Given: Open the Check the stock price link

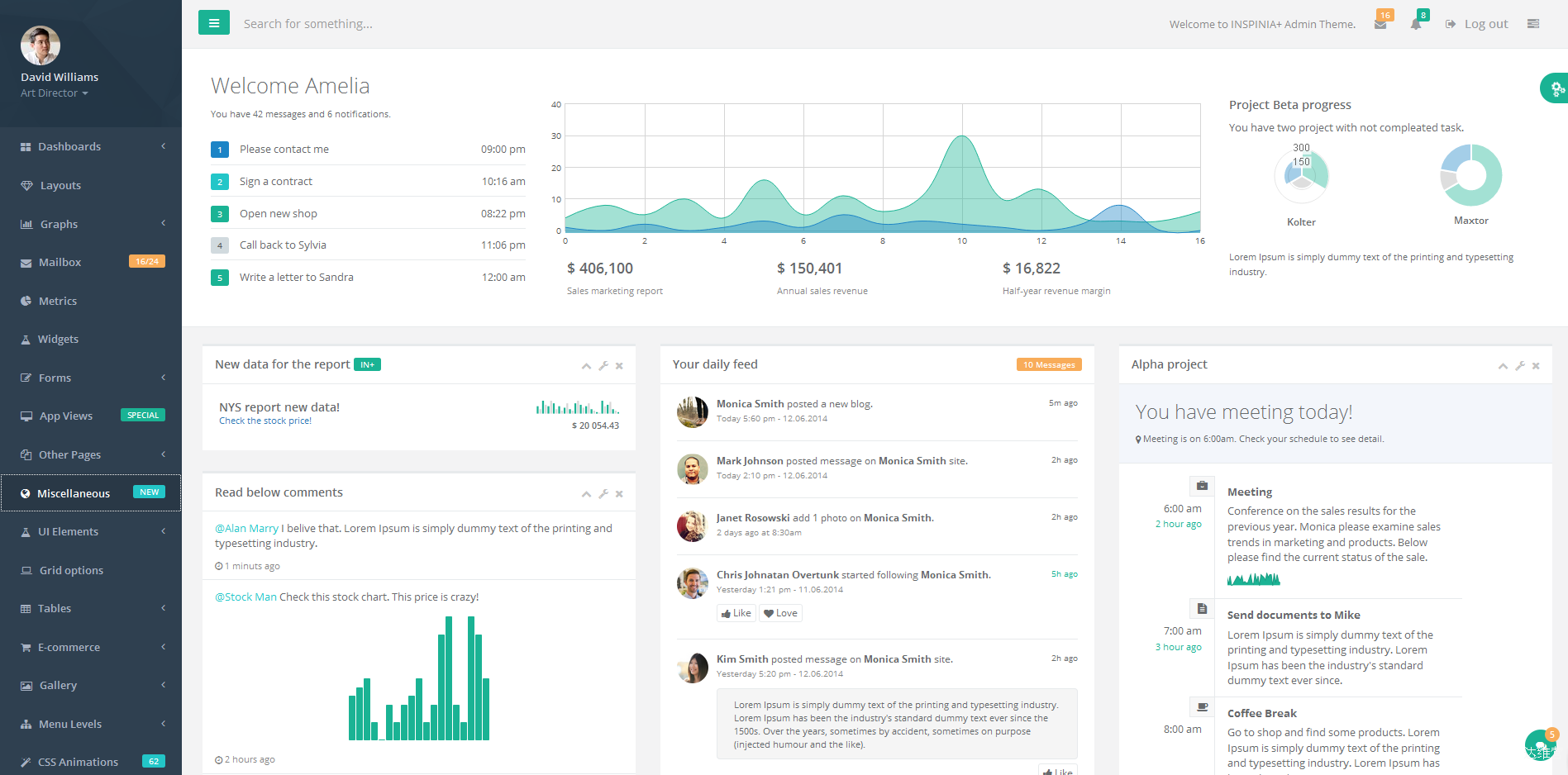Looking at the screenshot, I should click(265, 421).
